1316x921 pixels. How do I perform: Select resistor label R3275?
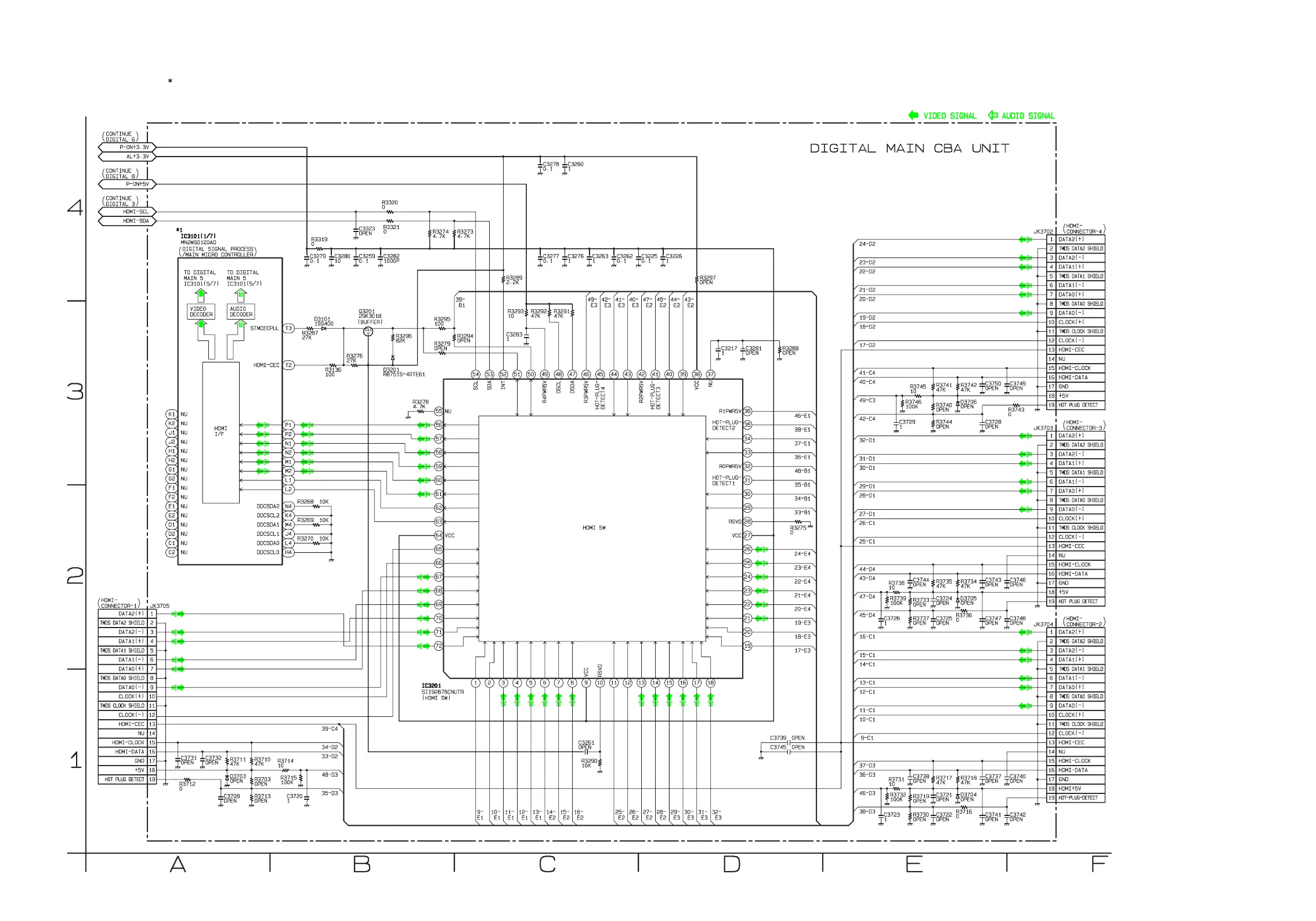point(798,530)
